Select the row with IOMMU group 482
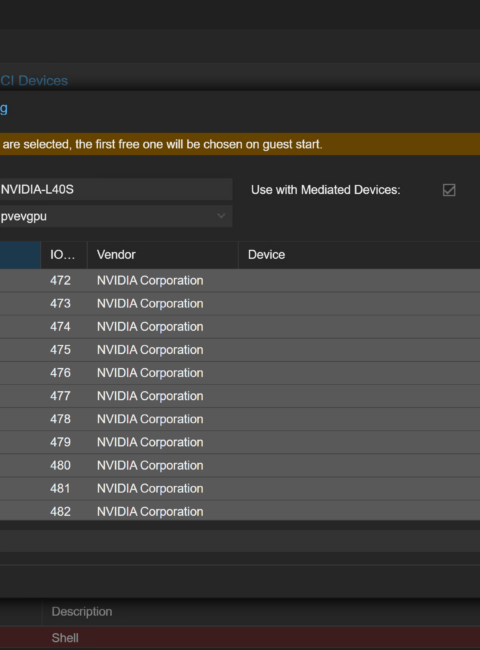480x650 pixels. tap(240, 511)
